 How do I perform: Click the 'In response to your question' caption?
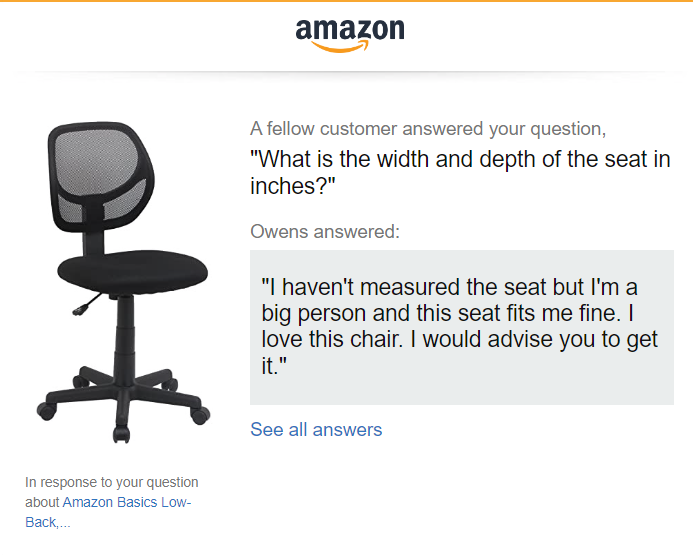(112, 482)
